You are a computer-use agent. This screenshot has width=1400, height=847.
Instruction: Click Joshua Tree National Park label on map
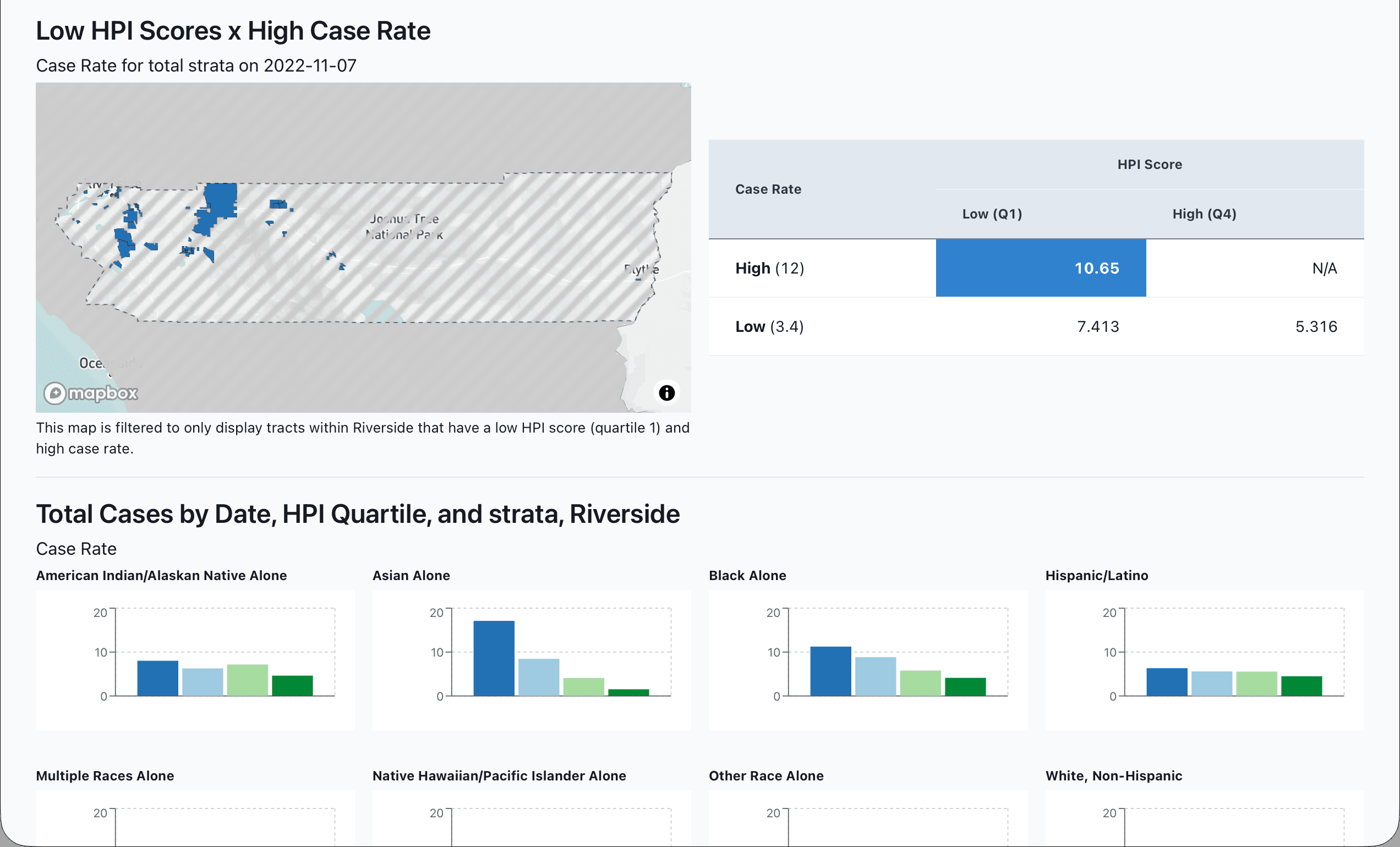click(404, 226)
